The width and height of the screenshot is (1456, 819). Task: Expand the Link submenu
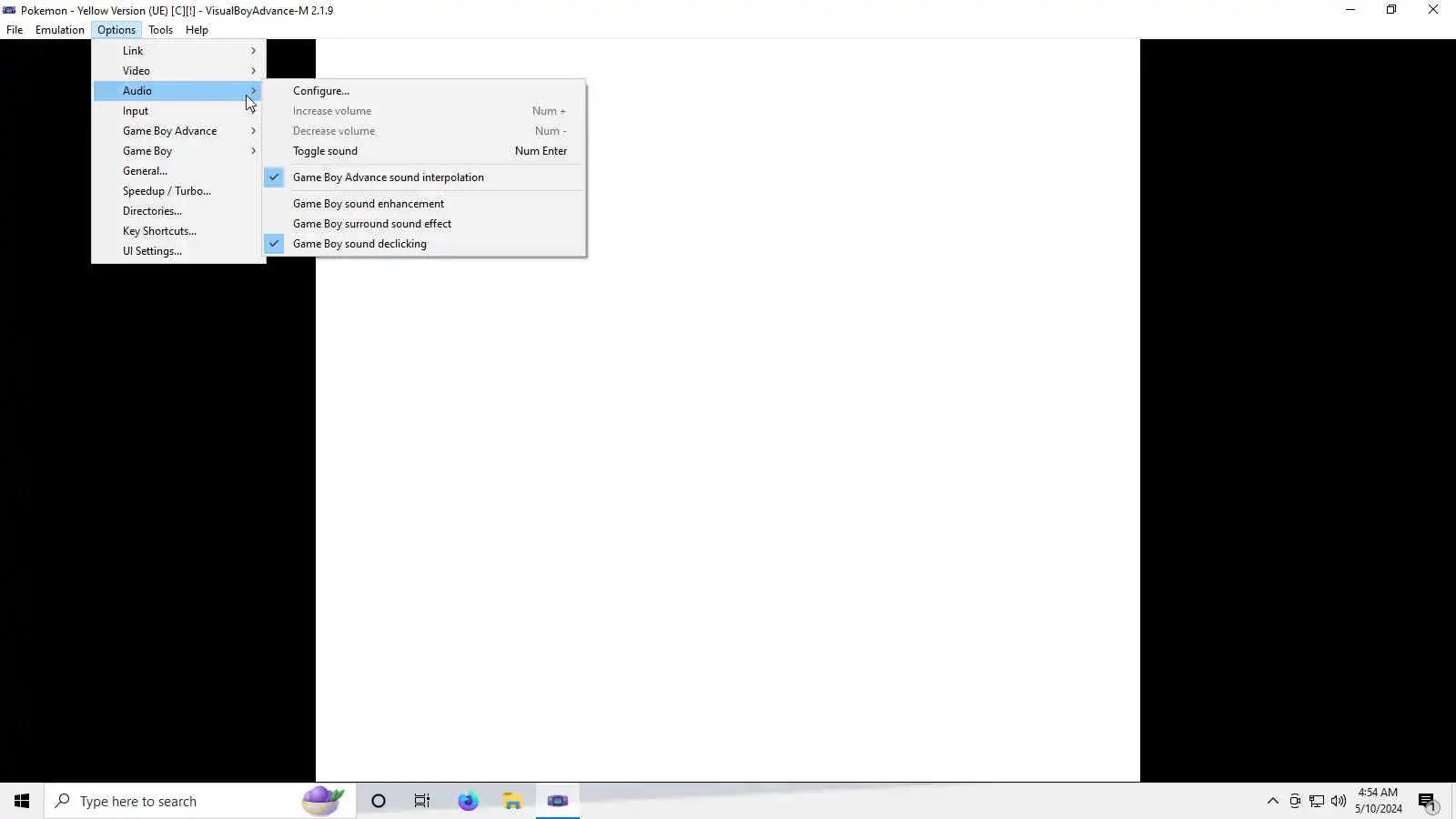(x=178, y=51)
